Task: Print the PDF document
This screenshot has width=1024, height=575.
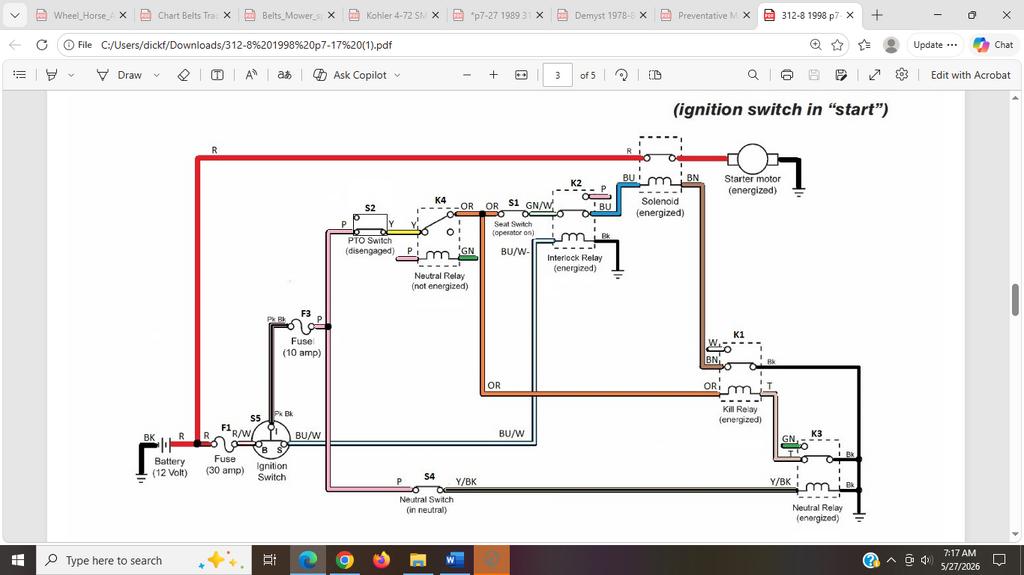Action: [787, 75]
